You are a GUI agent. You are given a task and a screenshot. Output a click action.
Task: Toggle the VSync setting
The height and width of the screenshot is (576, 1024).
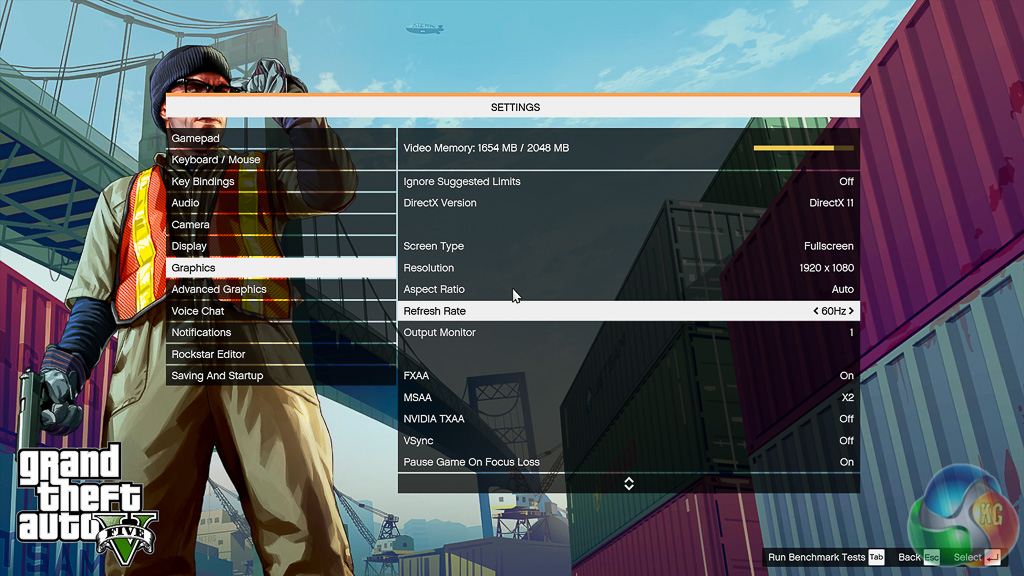coord(628,441)
